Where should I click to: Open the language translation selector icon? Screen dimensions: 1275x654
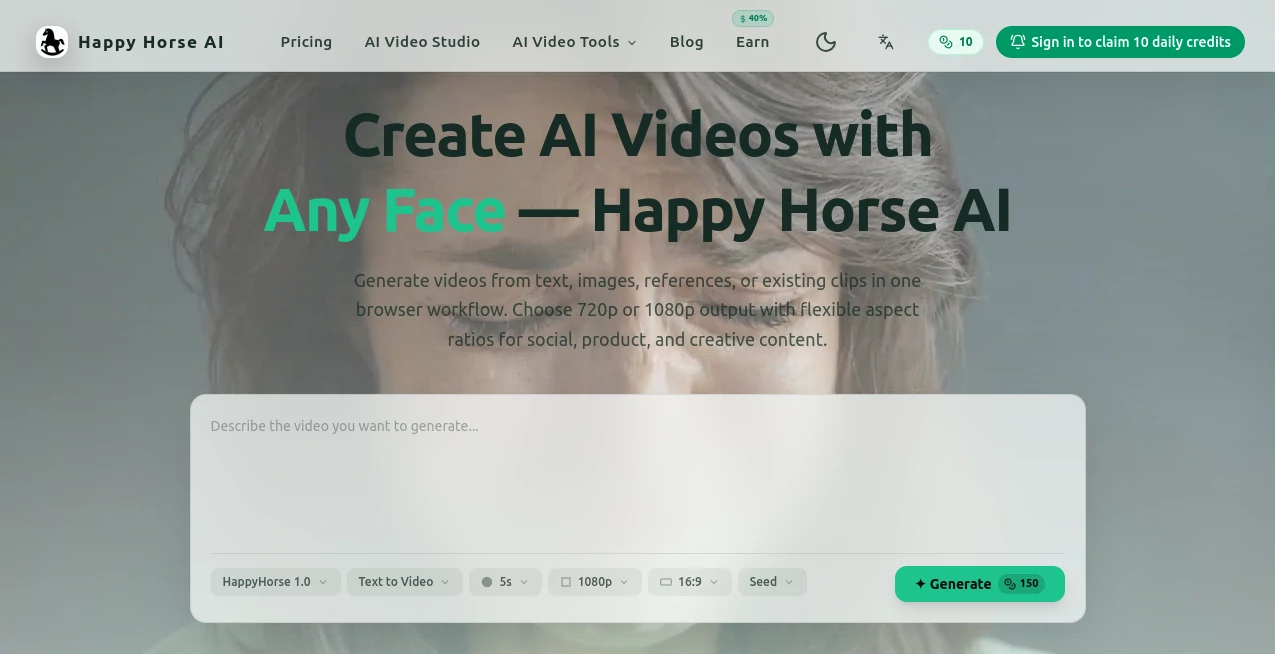pos(886,42)
